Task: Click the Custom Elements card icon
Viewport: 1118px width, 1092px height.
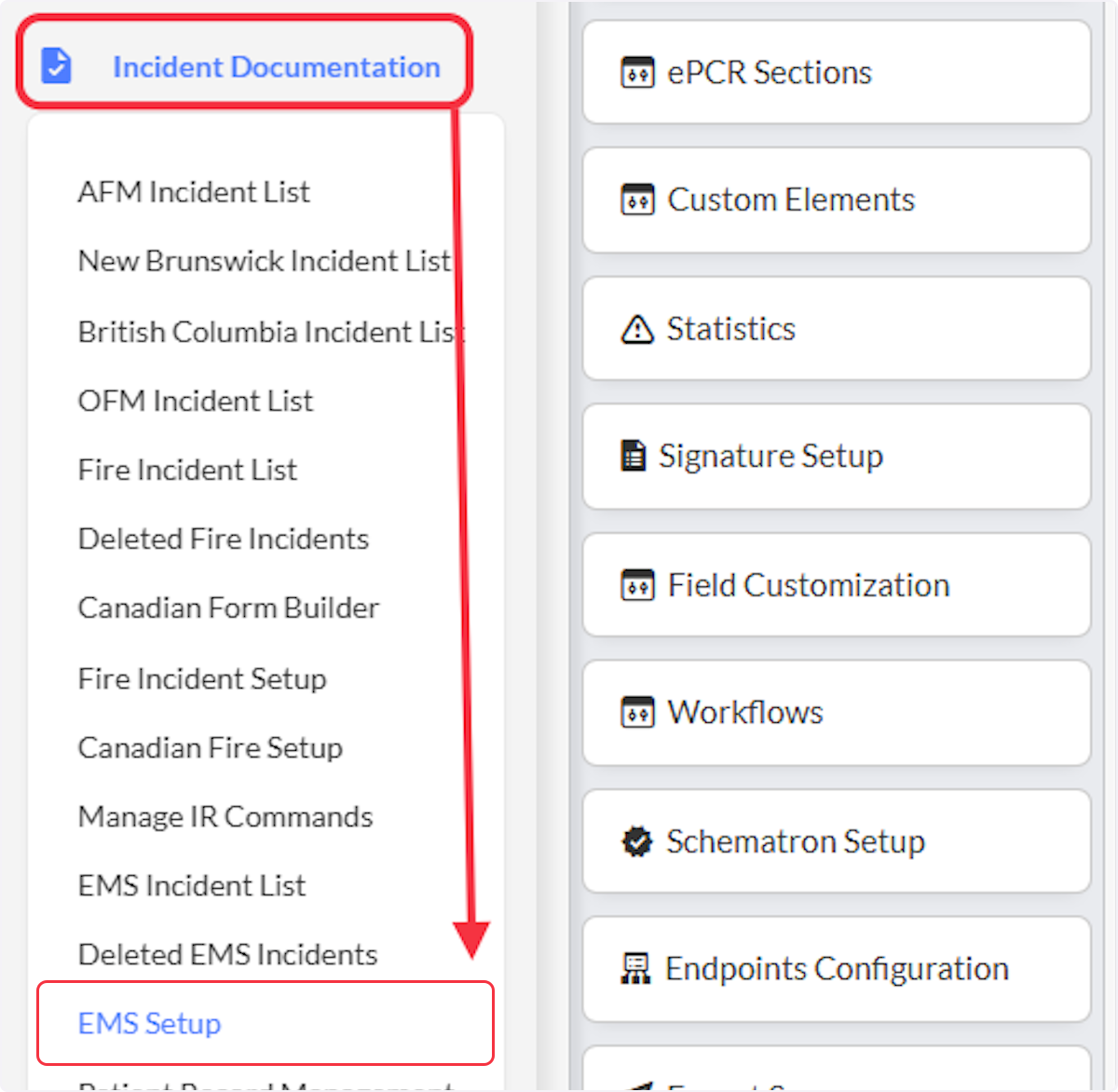Action: [637, 199]
